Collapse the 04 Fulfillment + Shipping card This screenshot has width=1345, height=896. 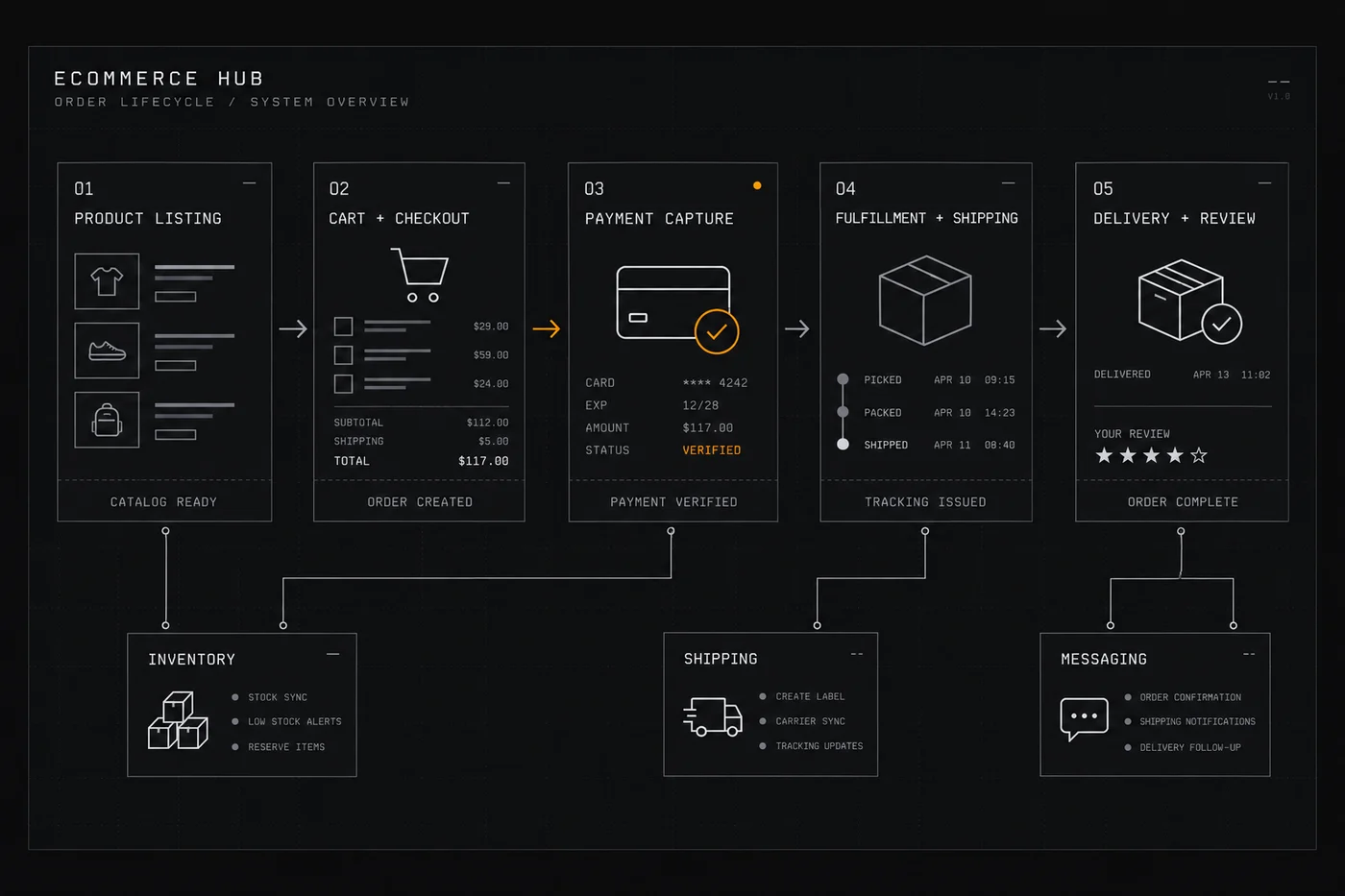(x=1008, y=182)
